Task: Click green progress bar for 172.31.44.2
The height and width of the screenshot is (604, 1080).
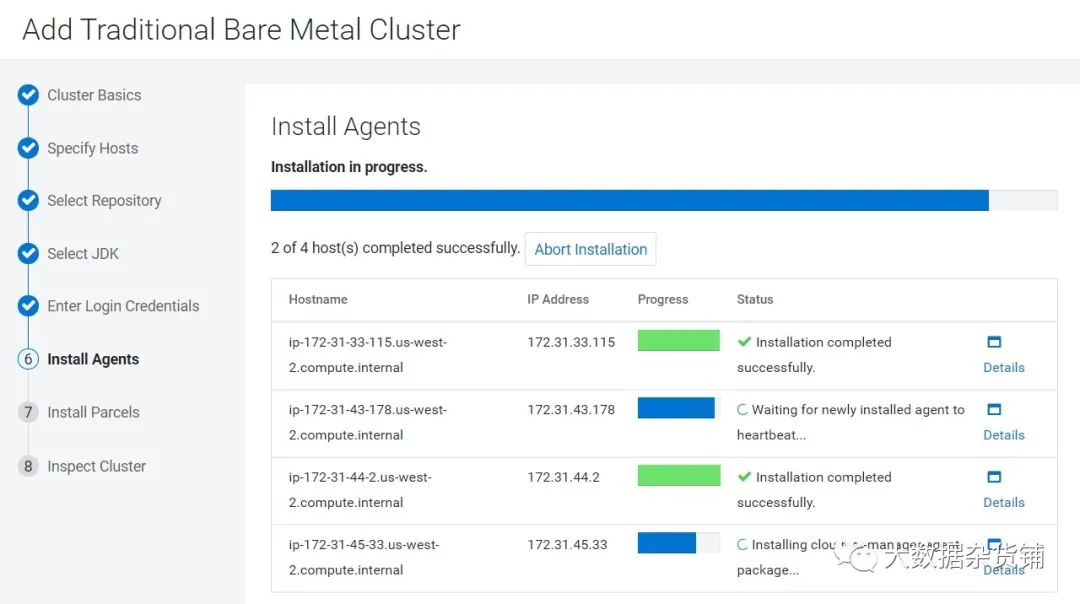Action: tap(678, 476)
